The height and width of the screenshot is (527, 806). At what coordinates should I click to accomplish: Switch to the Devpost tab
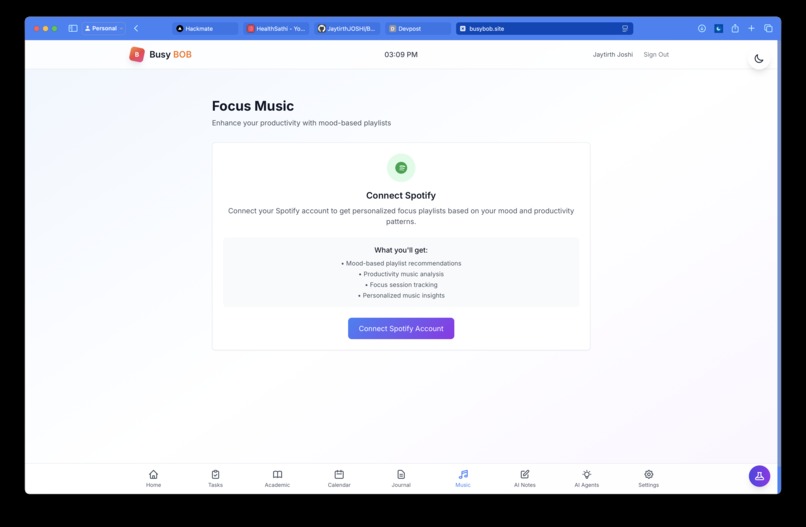pyautogui.click(x=418, y=29)
